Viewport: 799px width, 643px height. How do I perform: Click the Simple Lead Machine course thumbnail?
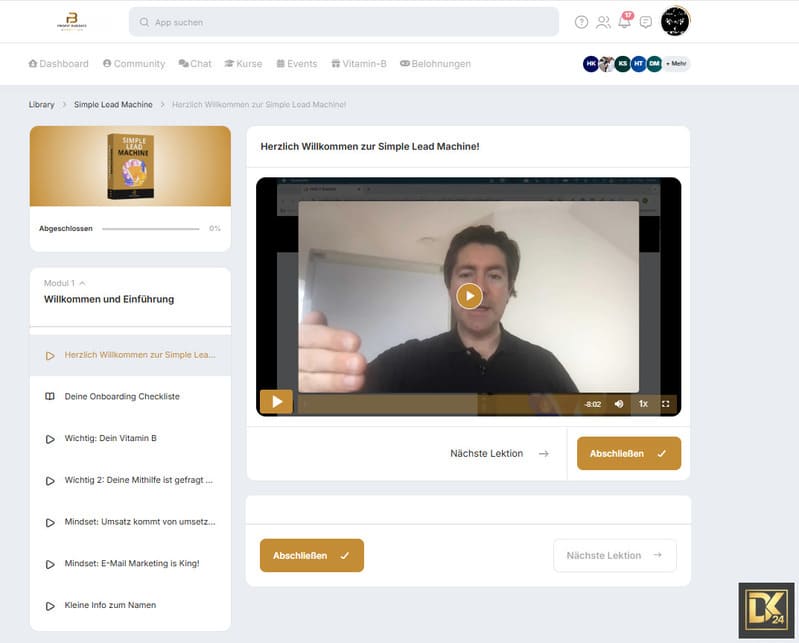130,166
